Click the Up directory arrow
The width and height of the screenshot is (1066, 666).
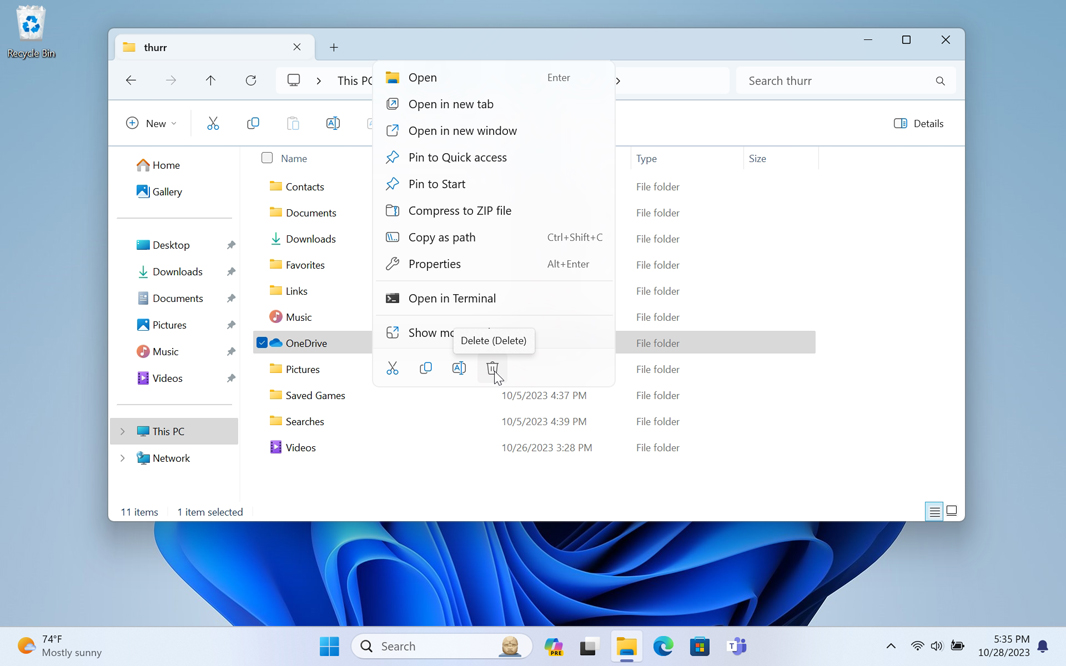(x=211, y=81)
